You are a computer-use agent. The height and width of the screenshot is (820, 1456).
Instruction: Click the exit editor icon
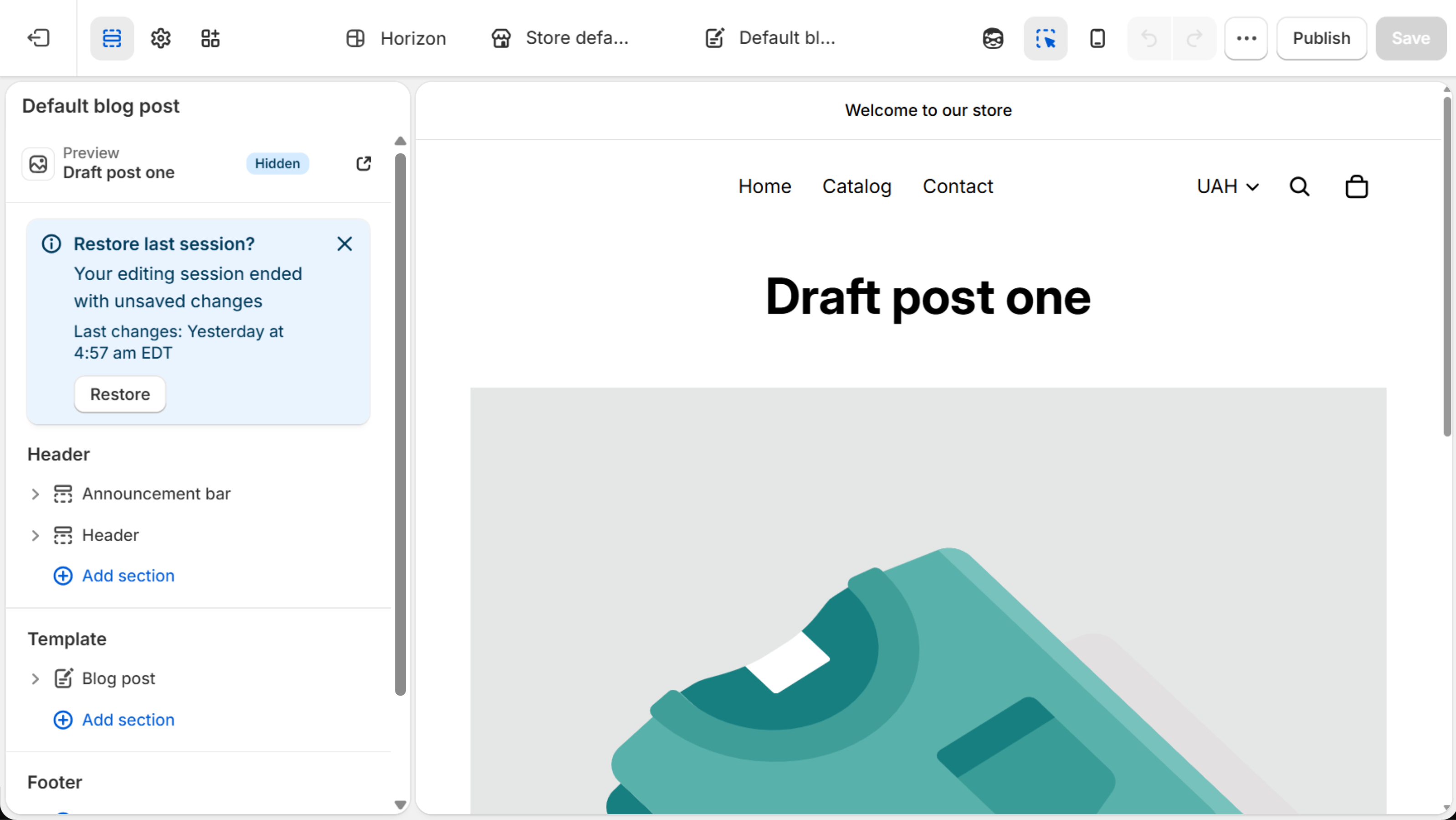tap(38, 38)
